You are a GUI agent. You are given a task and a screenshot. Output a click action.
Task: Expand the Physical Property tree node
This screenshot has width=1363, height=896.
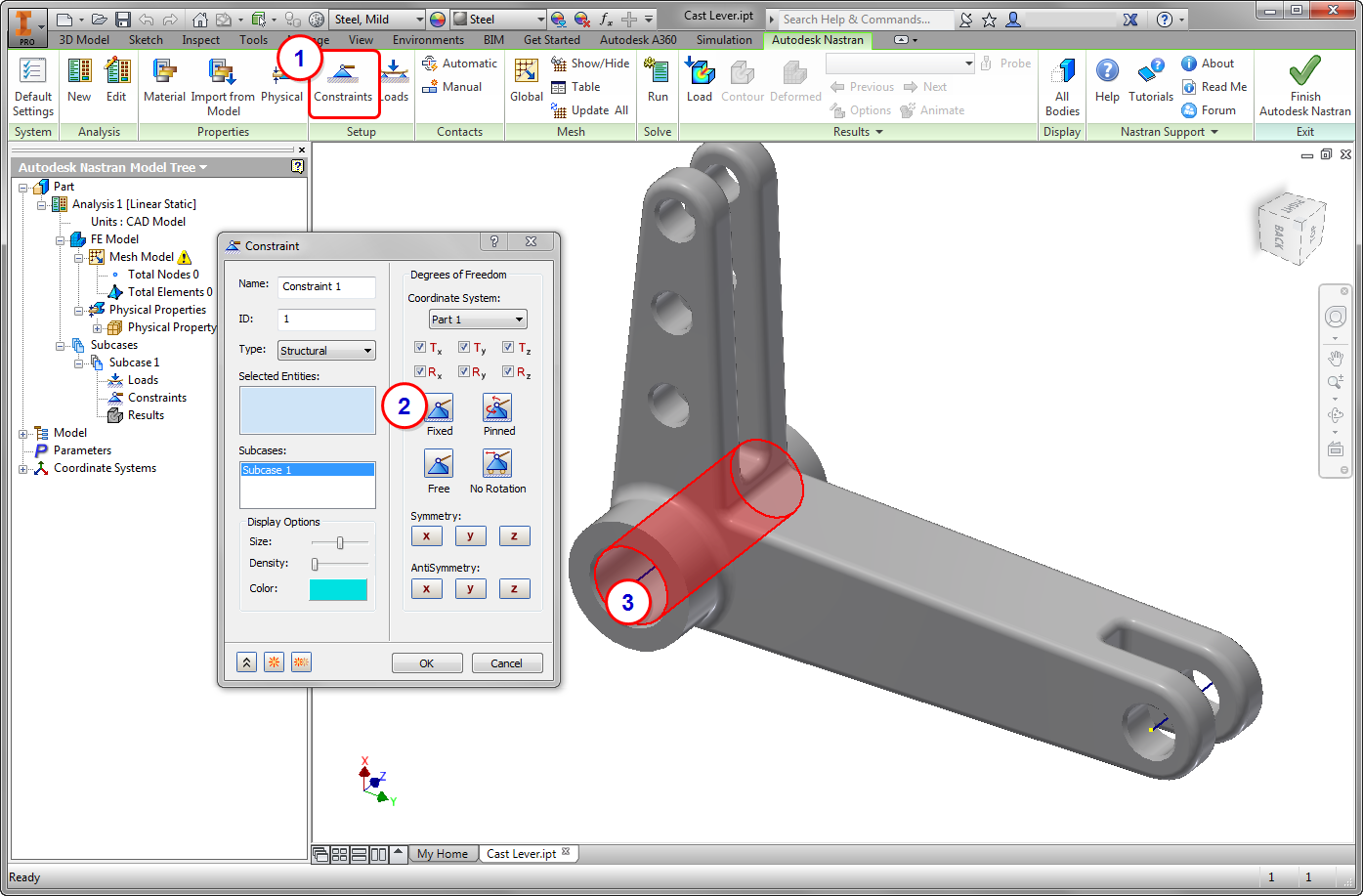pos(97,327)
